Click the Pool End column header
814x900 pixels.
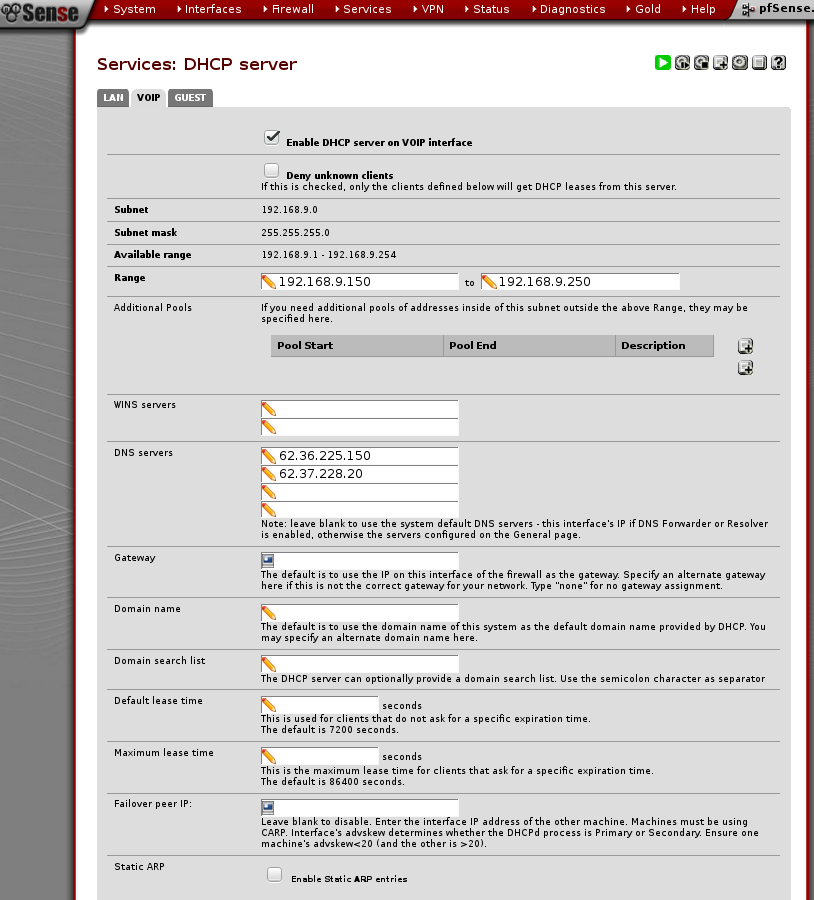click(x=529, y=346)
